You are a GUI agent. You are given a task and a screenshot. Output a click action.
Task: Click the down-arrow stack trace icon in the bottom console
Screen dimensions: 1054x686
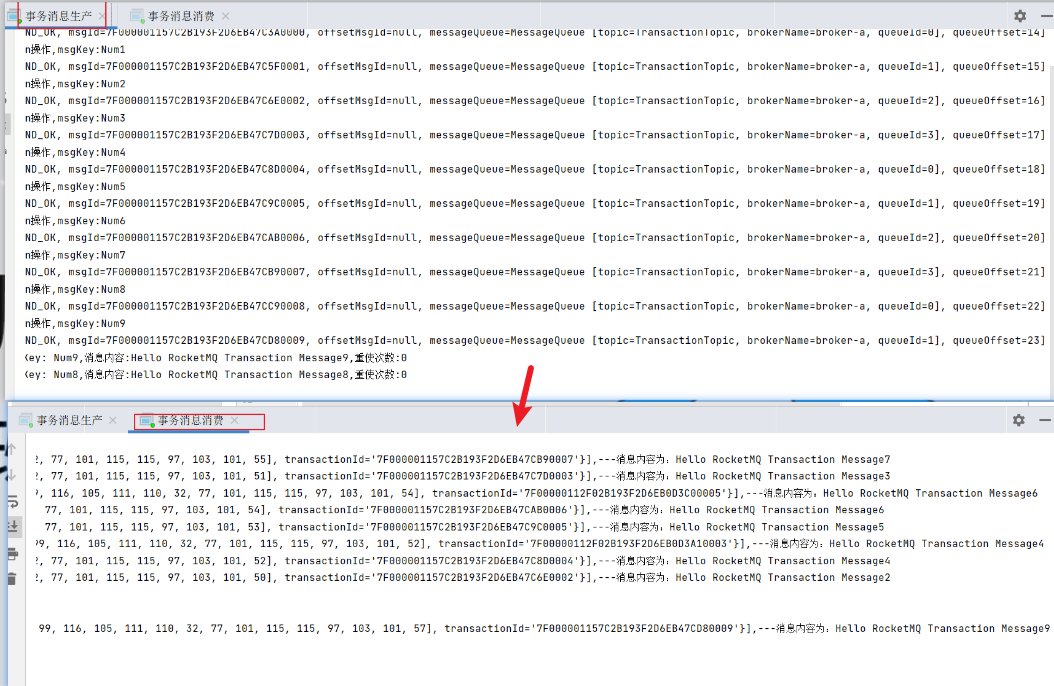pos(11,475)
